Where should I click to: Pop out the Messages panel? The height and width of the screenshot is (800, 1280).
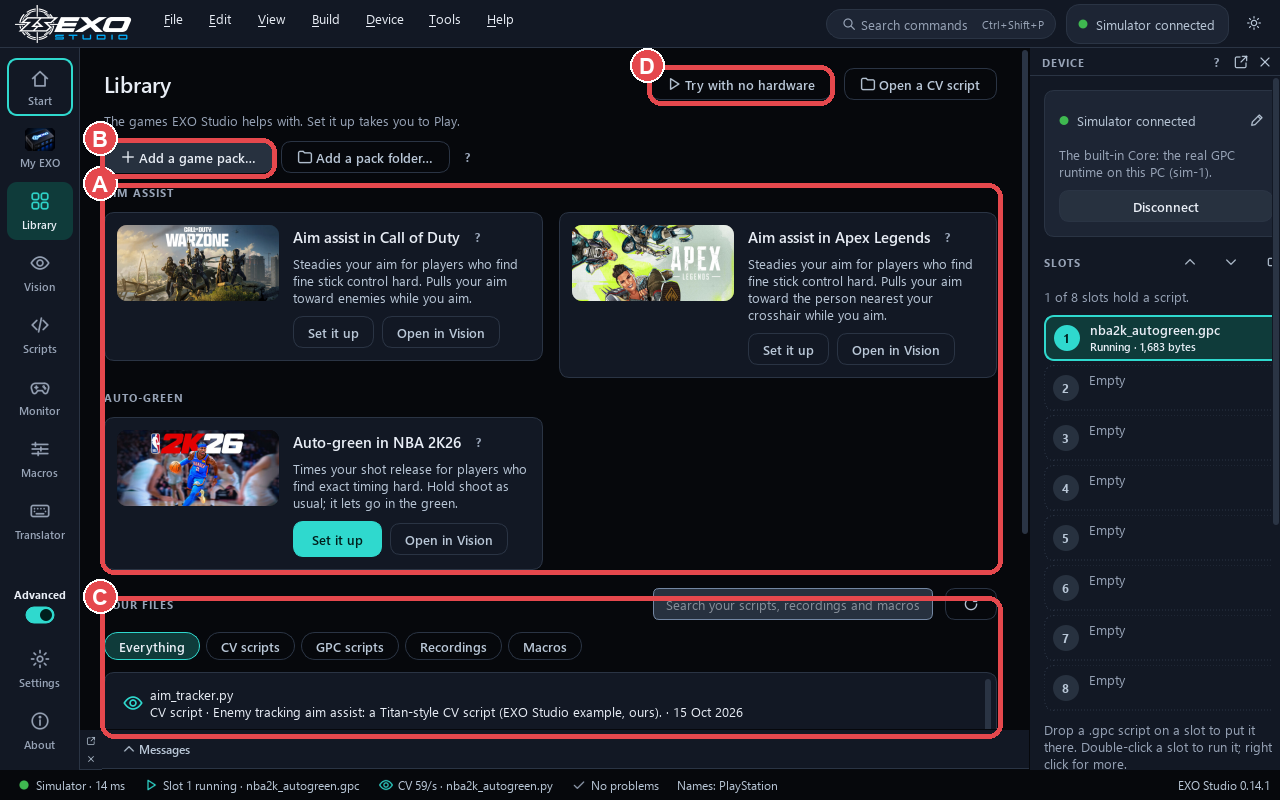click(x=91, y=741)
